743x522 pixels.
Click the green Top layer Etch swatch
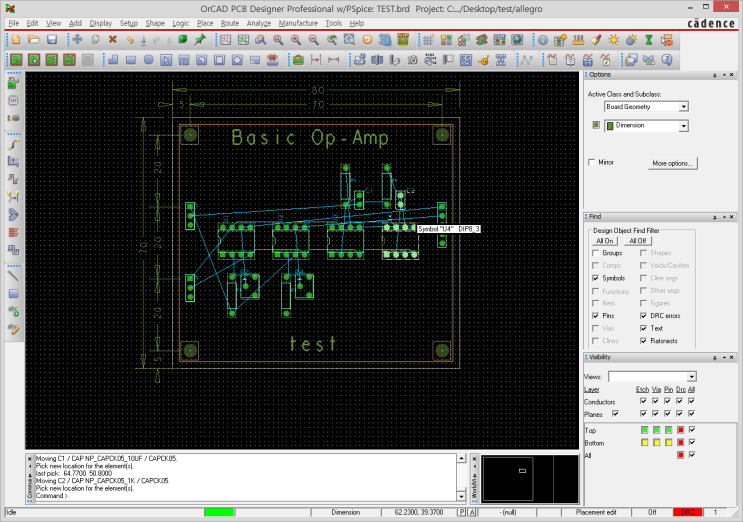tap(643, 429)
